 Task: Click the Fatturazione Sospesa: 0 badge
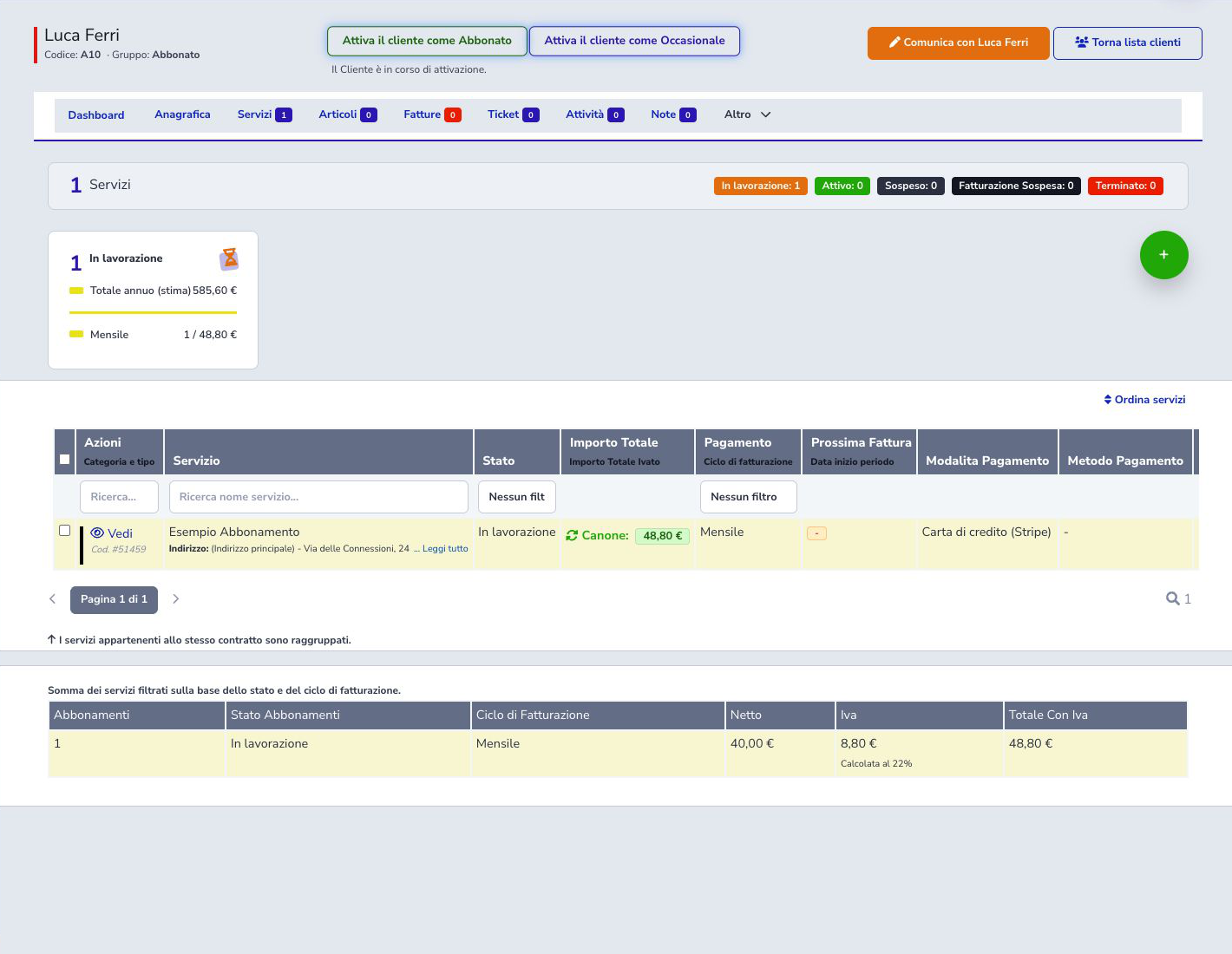point(1016,186)
